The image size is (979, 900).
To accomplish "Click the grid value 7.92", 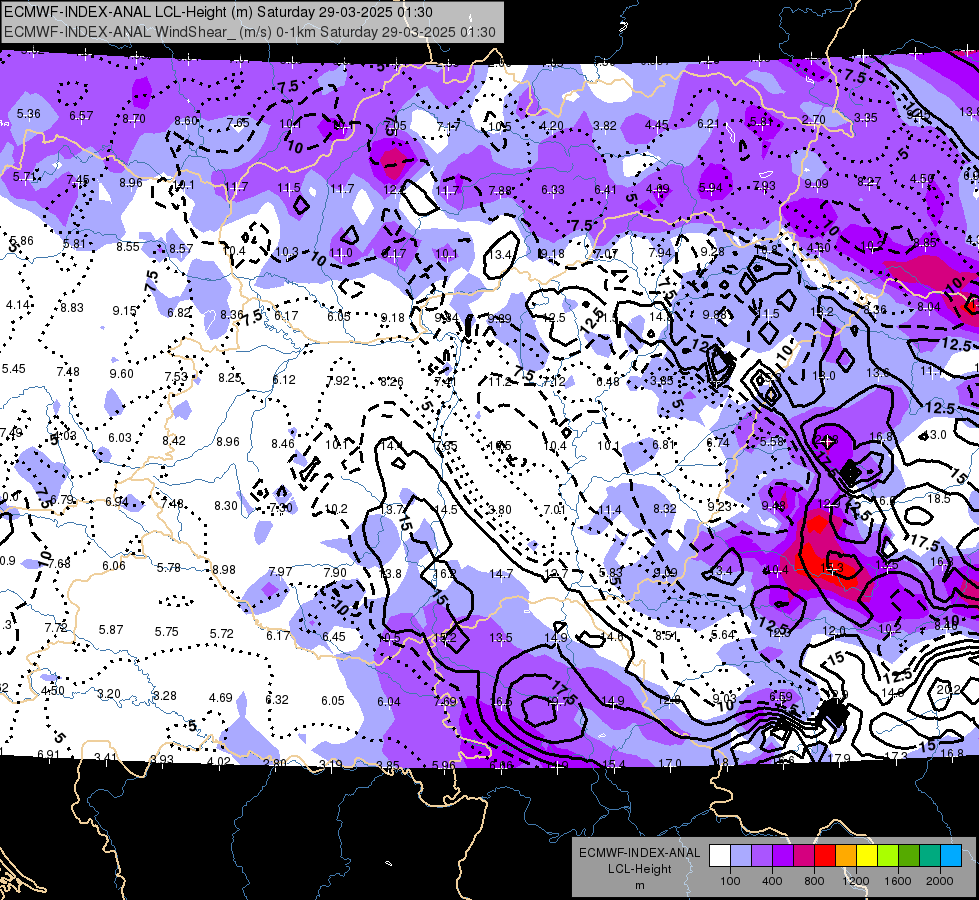I will (x=338, y=380).
